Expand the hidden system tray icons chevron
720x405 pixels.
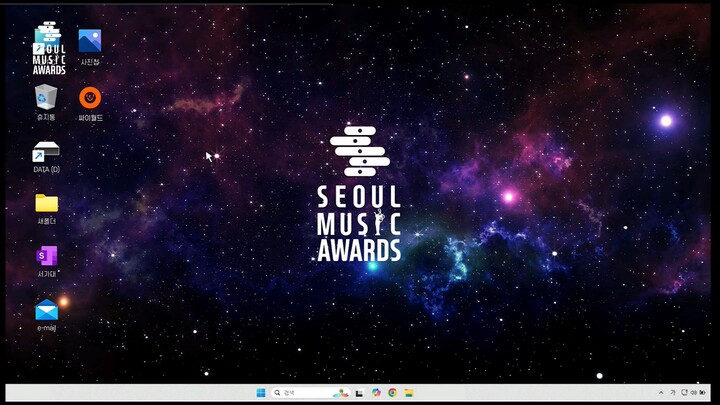click(660, 393)
